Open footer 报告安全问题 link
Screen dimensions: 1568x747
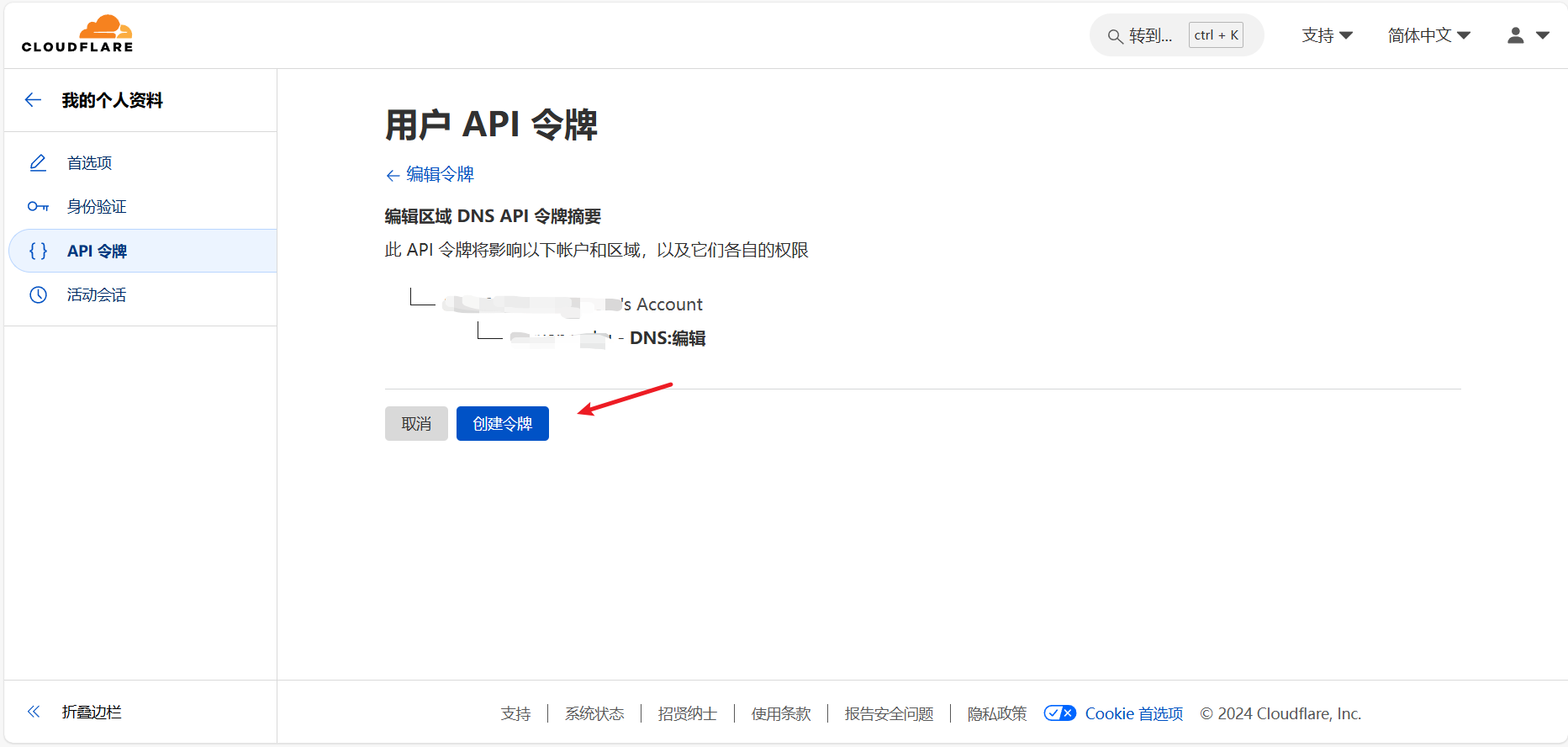889,713
